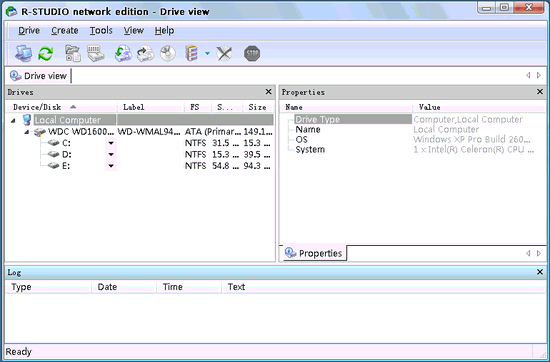The image size is (550, 362).
Task: Click the Open Image toolbar icon
Action: (x=123, y=54)
